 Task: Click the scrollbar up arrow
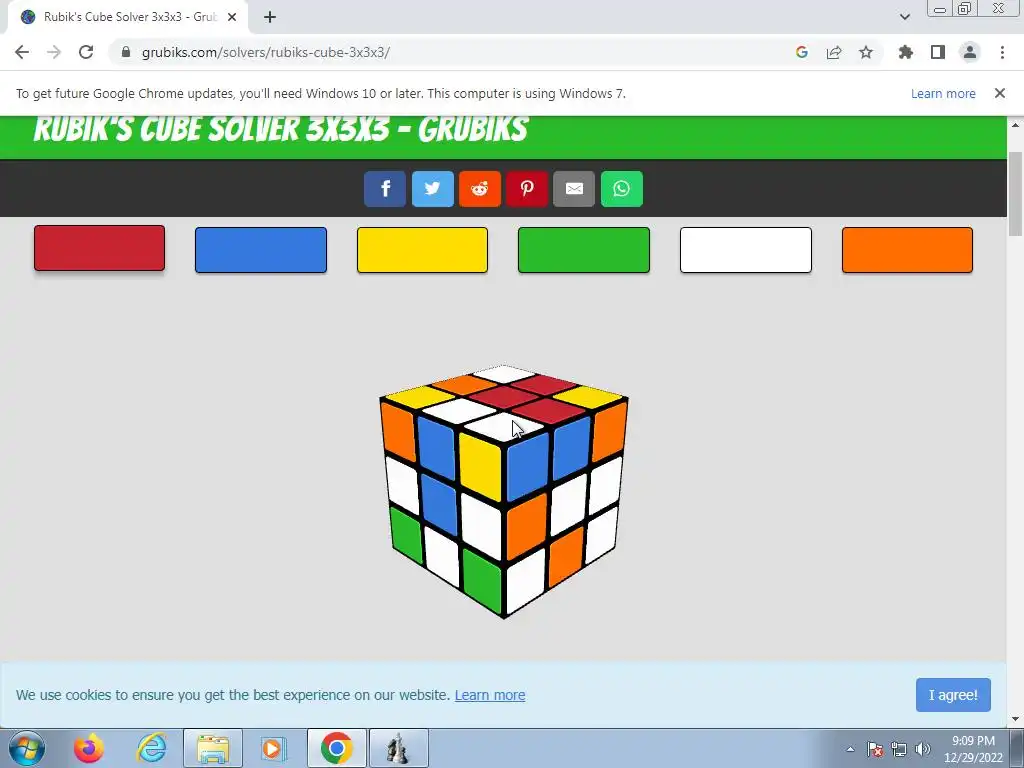click(x=1016, y=125)
